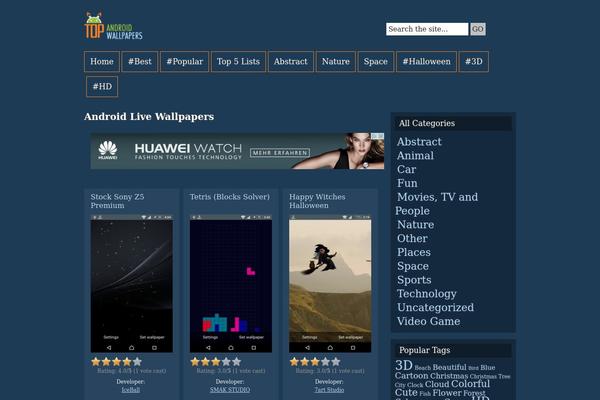Select the Technology category
The width and height of the screenshot is (600, 400).
[427, 294]
